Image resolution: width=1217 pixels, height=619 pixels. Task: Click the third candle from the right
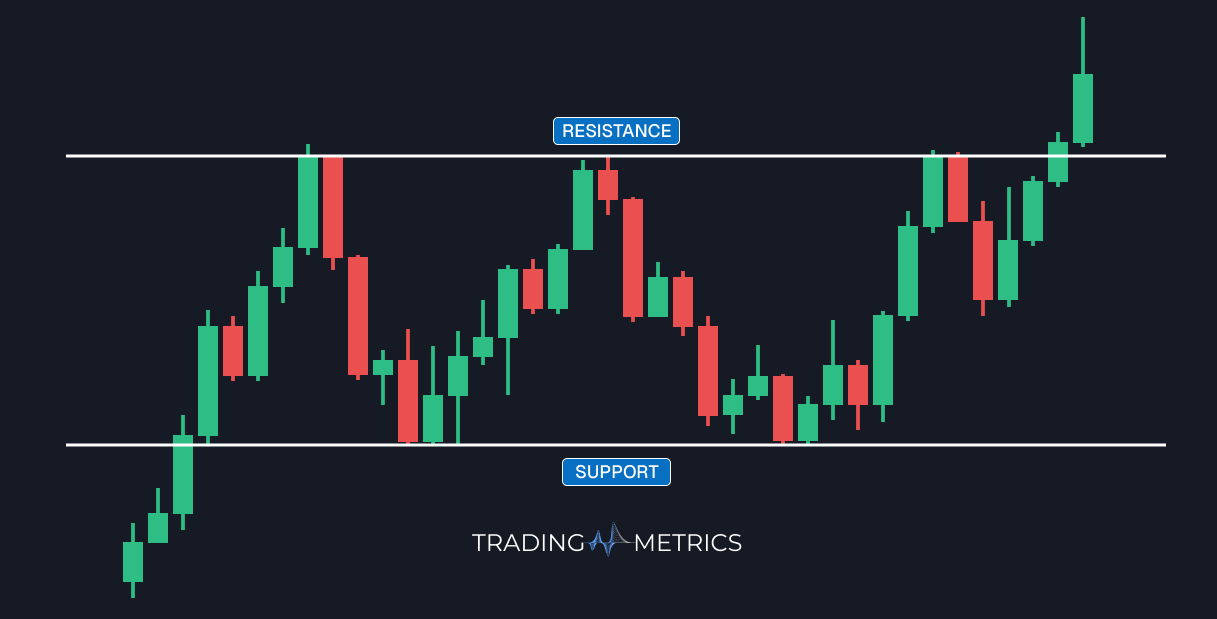pos(1033,211)
